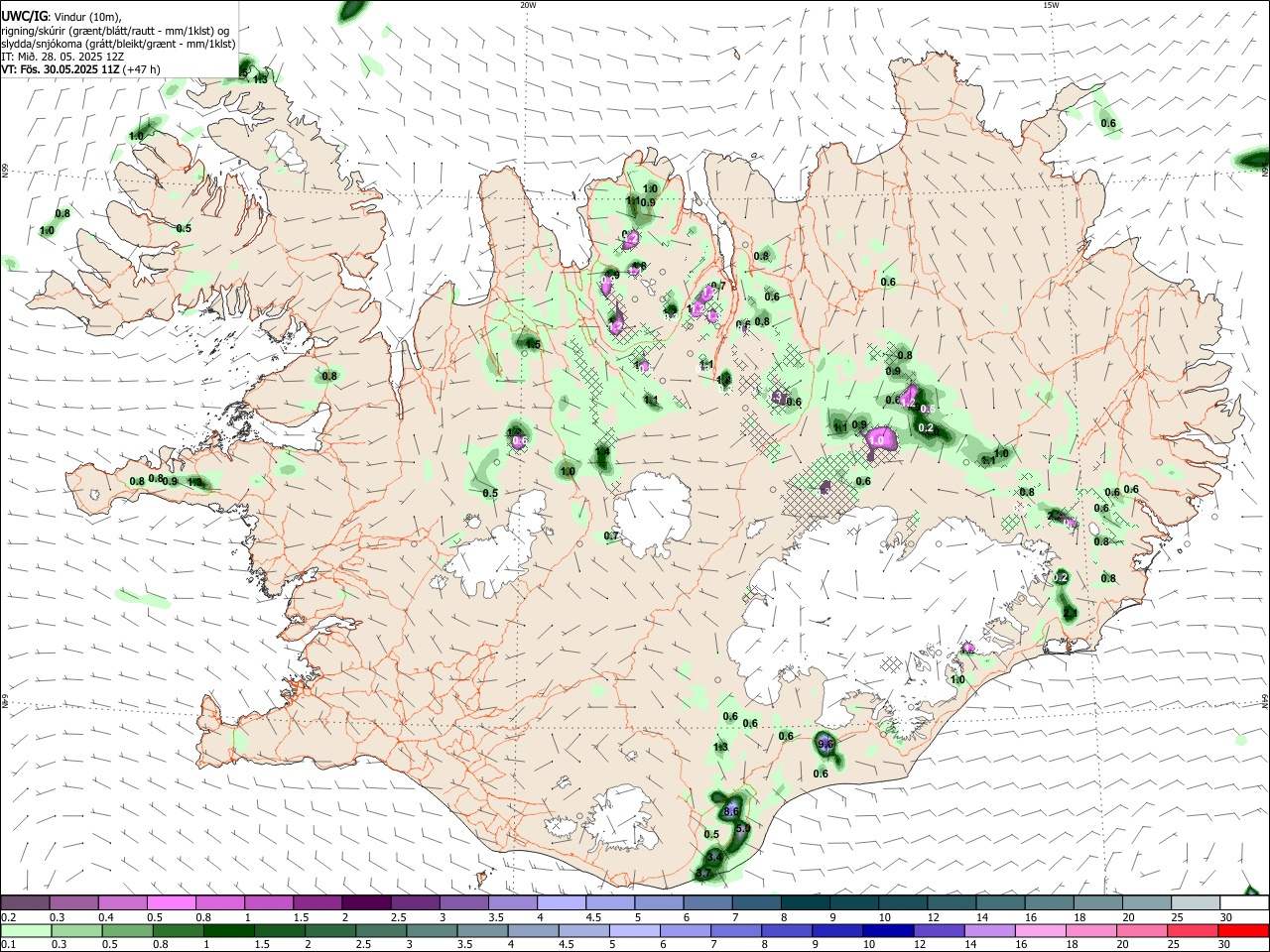Select the lavender snow swatch between 4 and 4.5
Viewport: 1270px width, 952px height.
tap(562, 903)
